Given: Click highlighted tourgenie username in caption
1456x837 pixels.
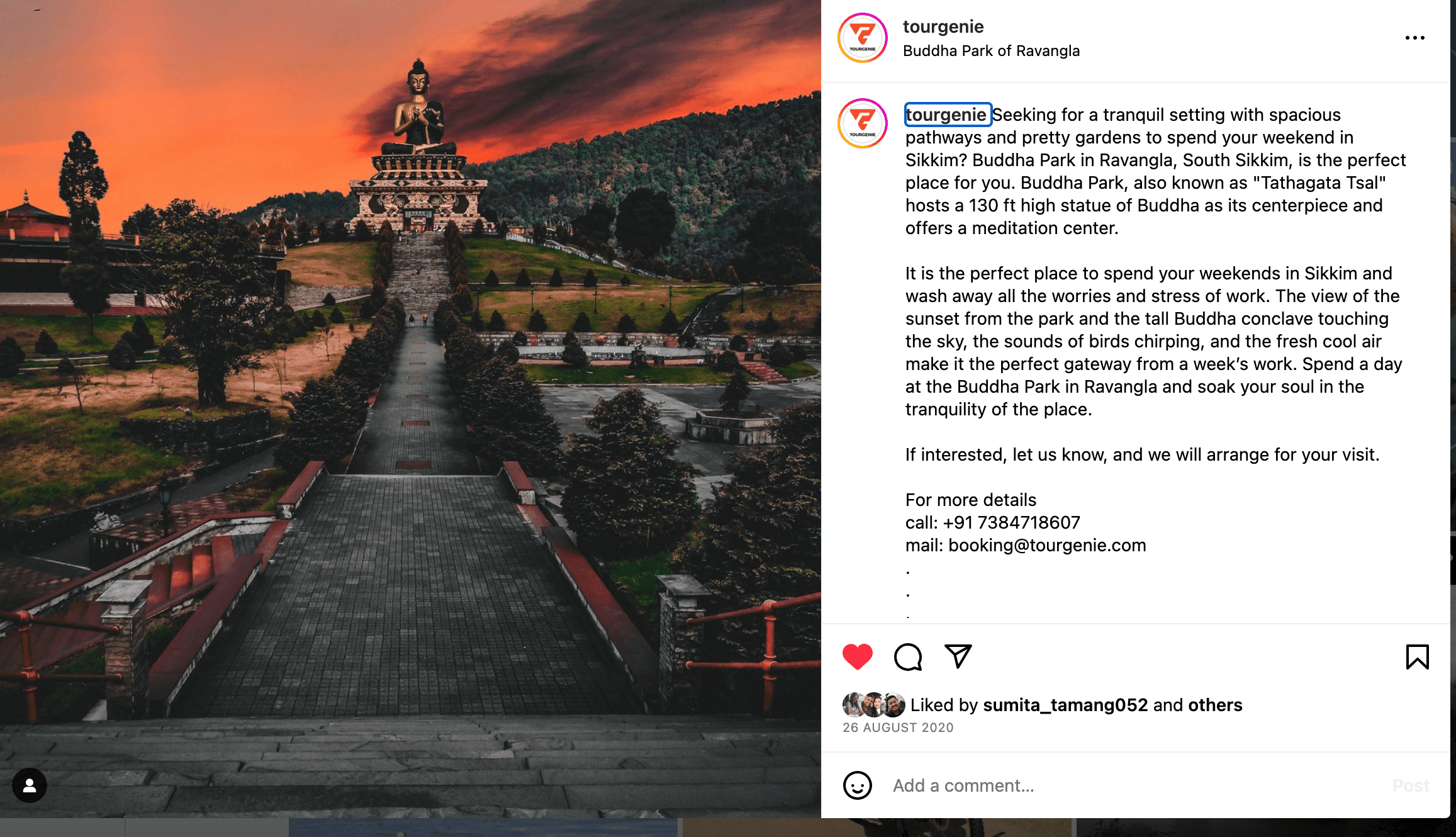Looking at the screenshot, I should point(948,115).
